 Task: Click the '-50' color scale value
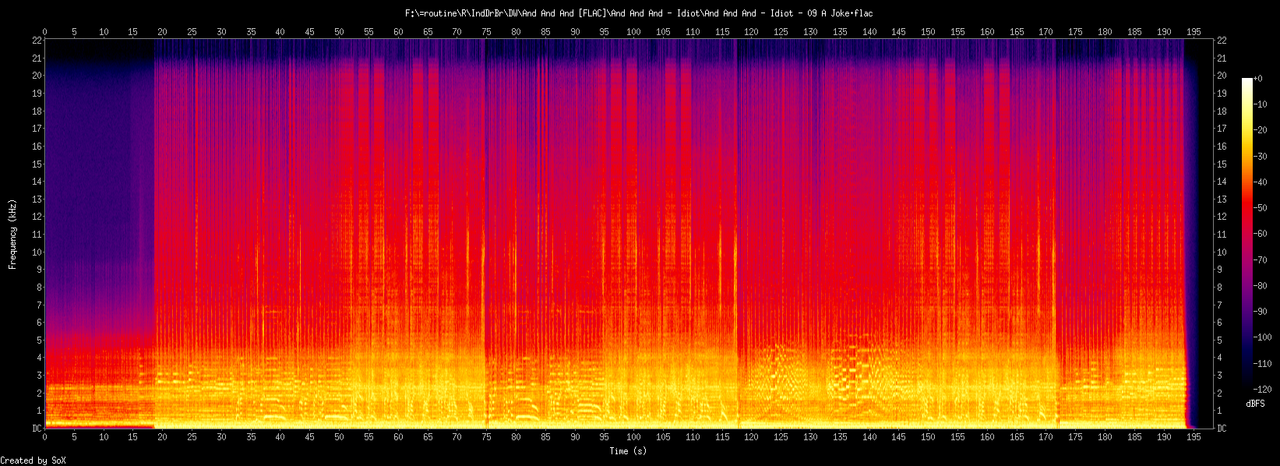(x=1262, y=209)
